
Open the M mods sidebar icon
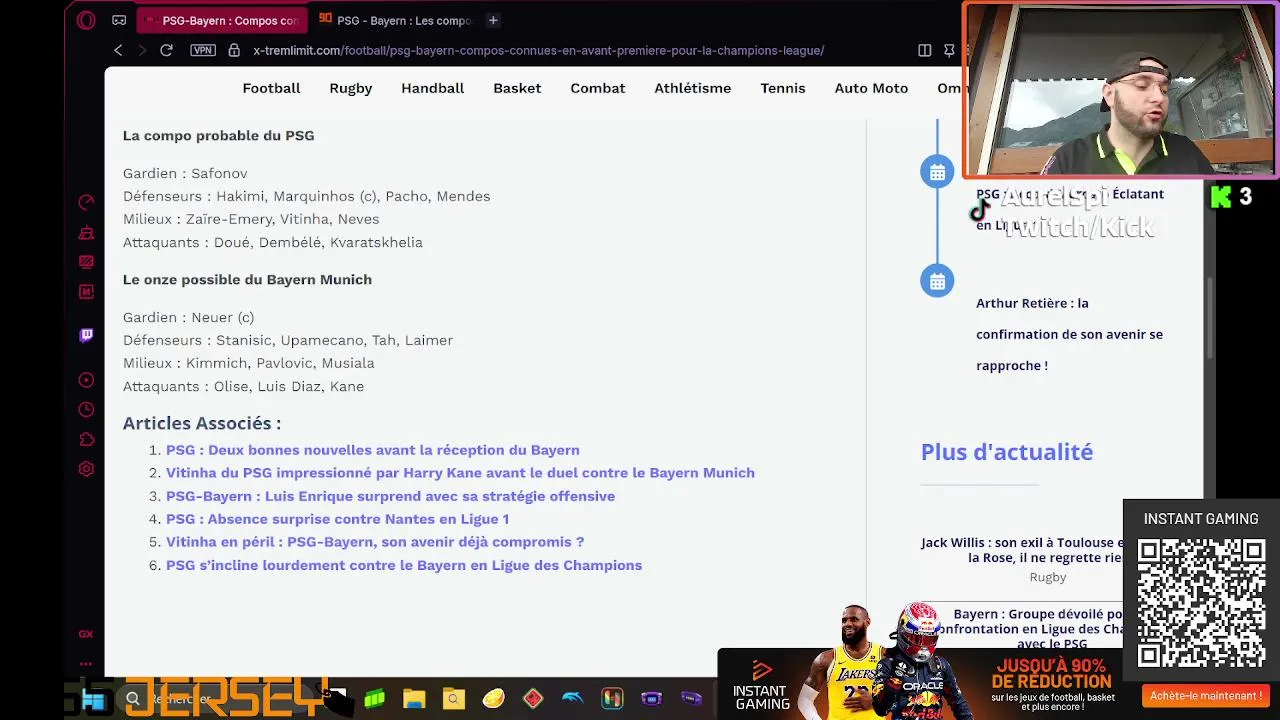click(86, 292)
